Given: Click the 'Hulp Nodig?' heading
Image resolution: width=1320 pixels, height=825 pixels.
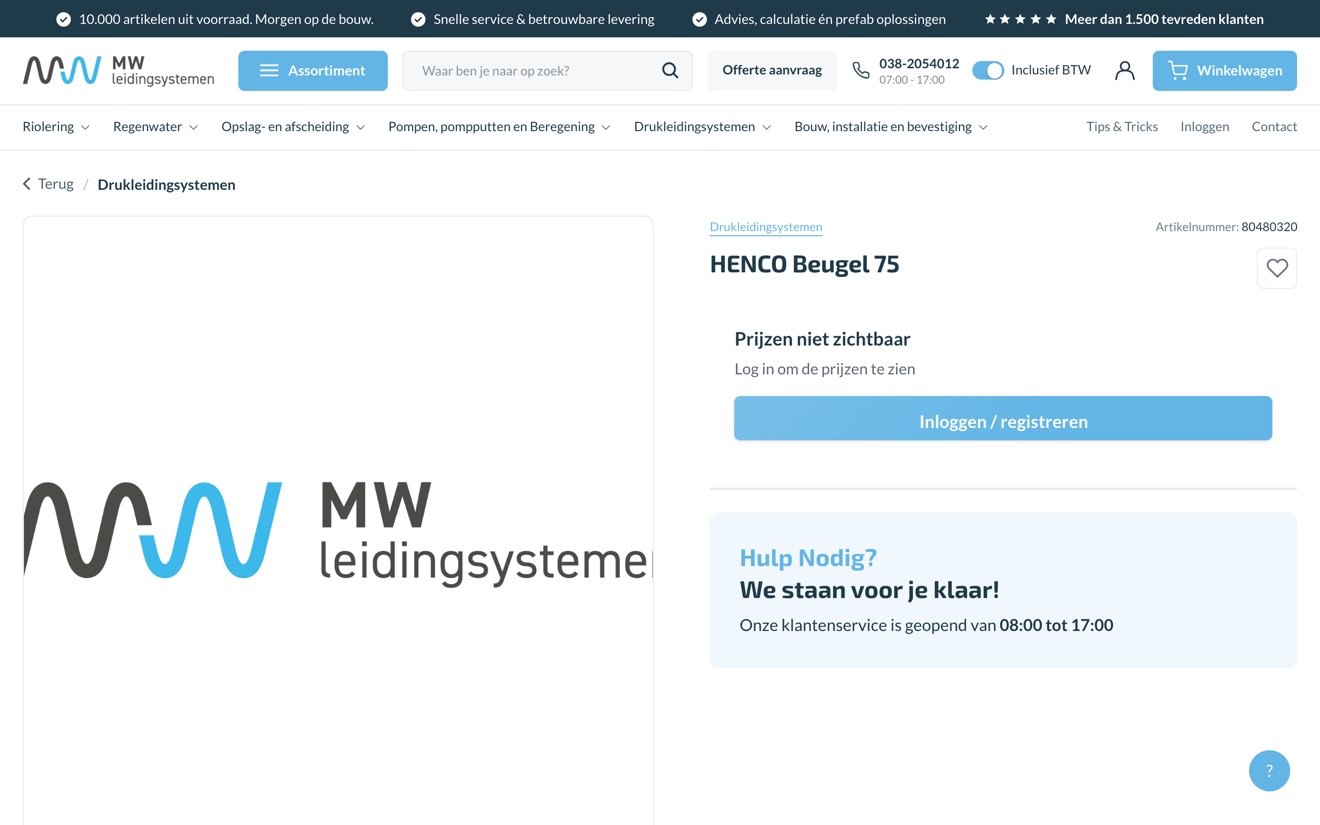Looking at the screenshot, I should pos(808,558).
